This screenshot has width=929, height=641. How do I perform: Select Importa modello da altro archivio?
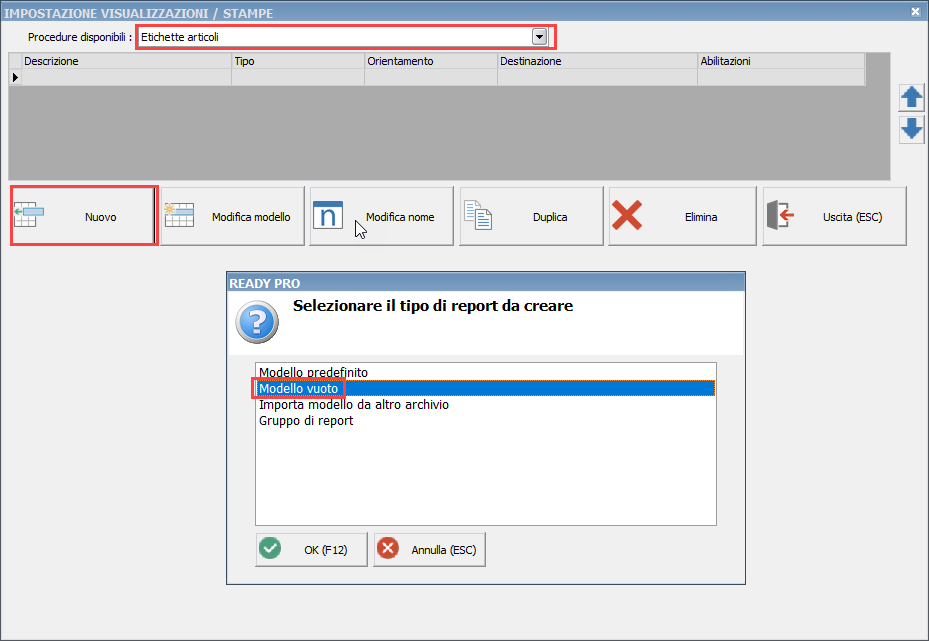tap(485, 404)
